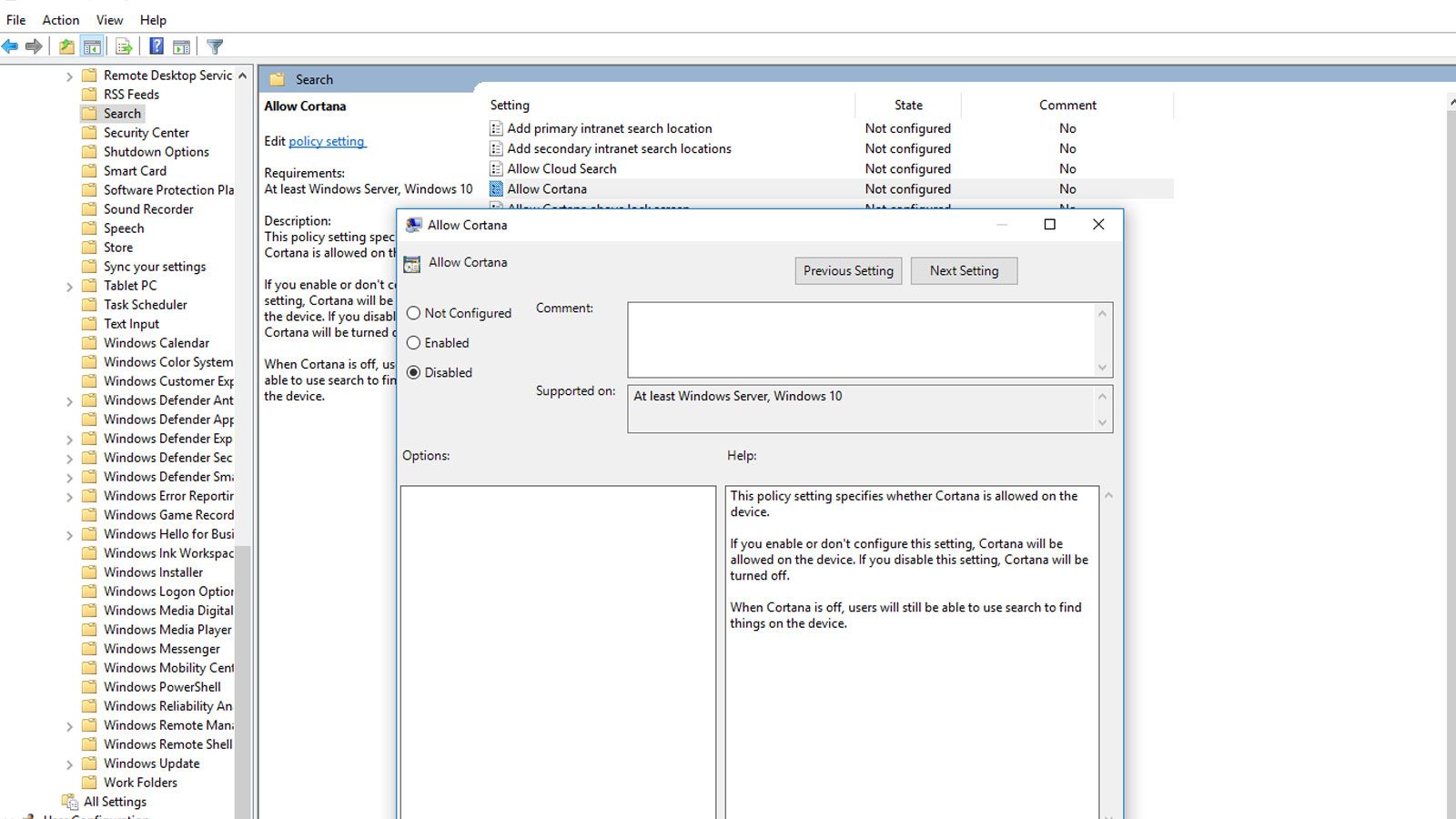The image size is (1456, 819).
Task: Expand the Remote Desktop Services tree node
Action: 69,76
